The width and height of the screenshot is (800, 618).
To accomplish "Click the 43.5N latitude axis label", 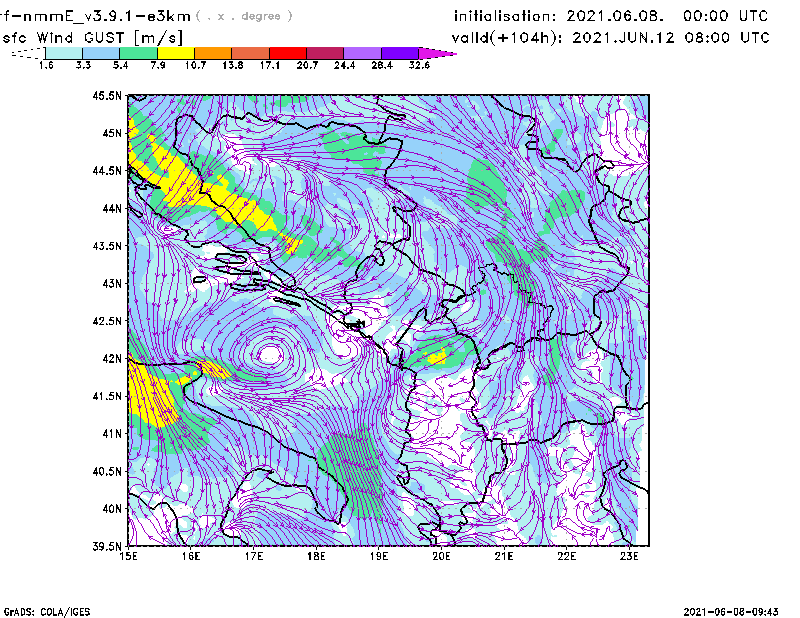I will point(107,246).
